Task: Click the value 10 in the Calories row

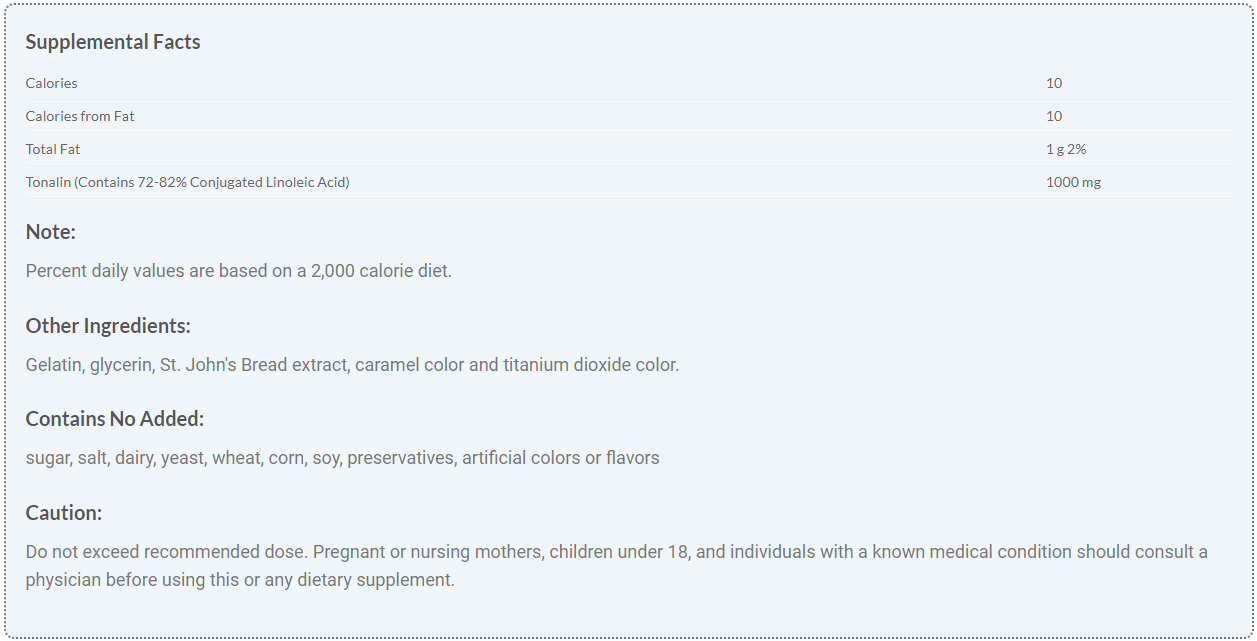Action: tap(1054, 83)
